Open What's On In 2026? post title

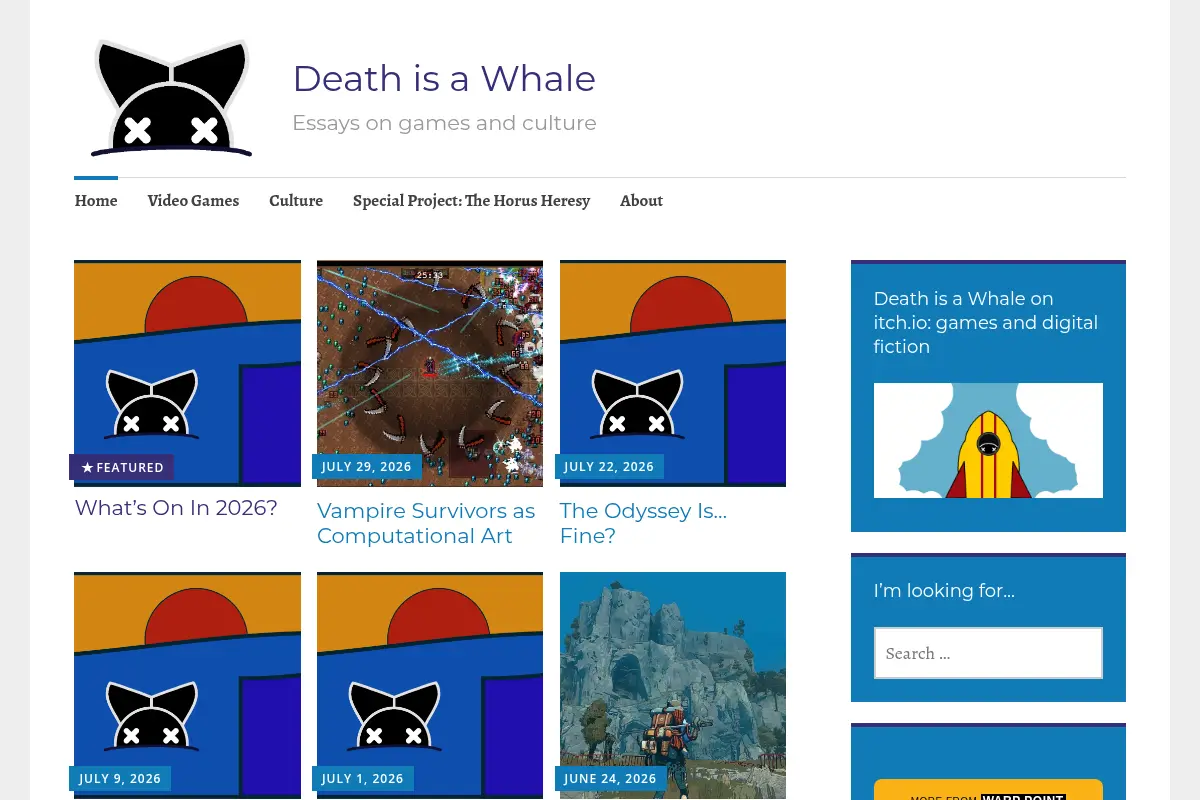(176, 507)
